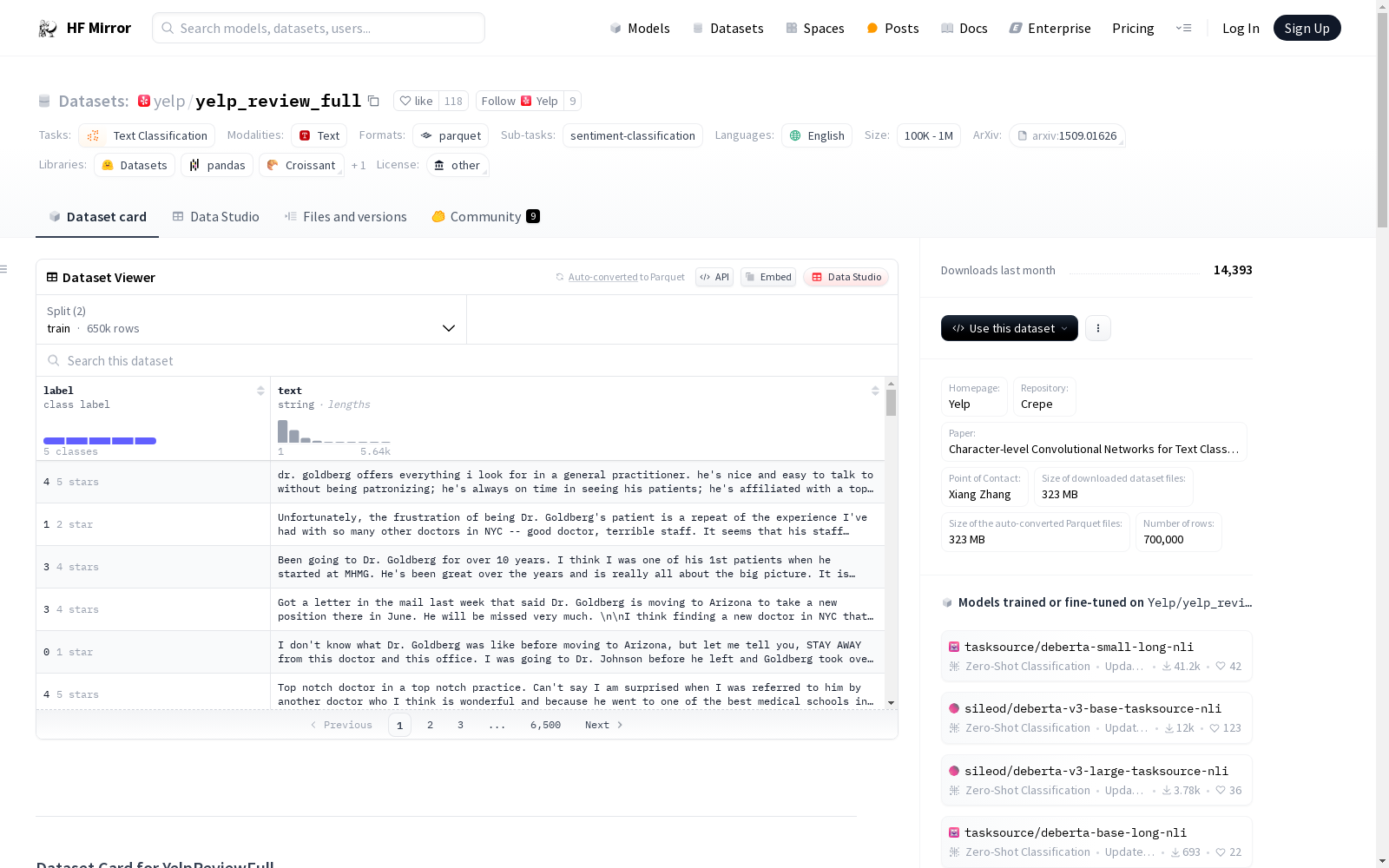The width and height of the screenshot is (1389, 868).
Task: Go to the Pricing page
Action: click(x=1133, y=28)
